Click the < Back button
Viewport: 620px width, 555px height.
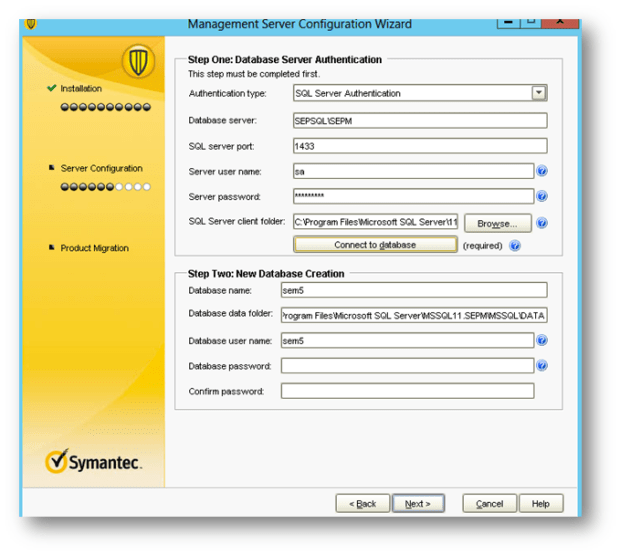point(362,503)
